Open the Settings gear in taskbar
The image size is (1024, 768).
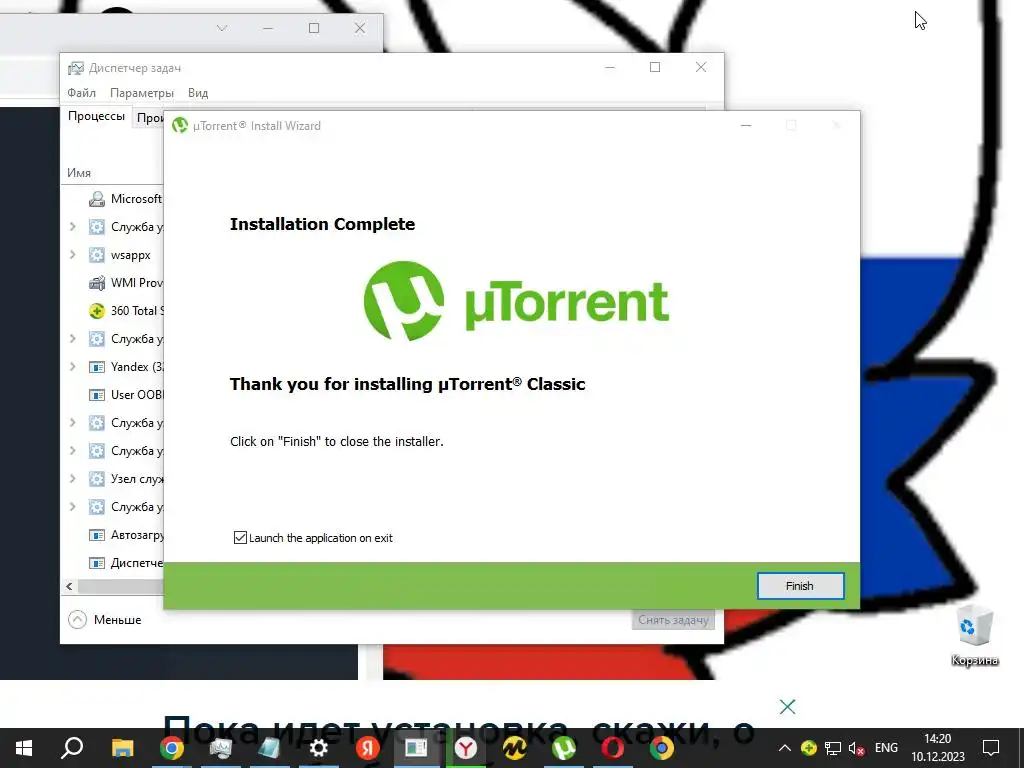[319, 748]
